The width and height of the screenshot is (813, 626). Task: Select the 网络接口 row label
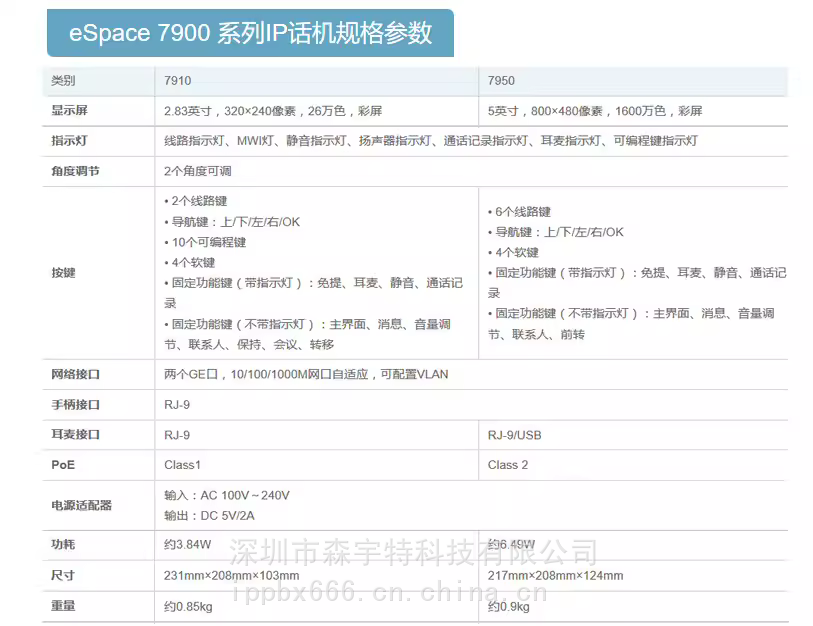point(75,375)
